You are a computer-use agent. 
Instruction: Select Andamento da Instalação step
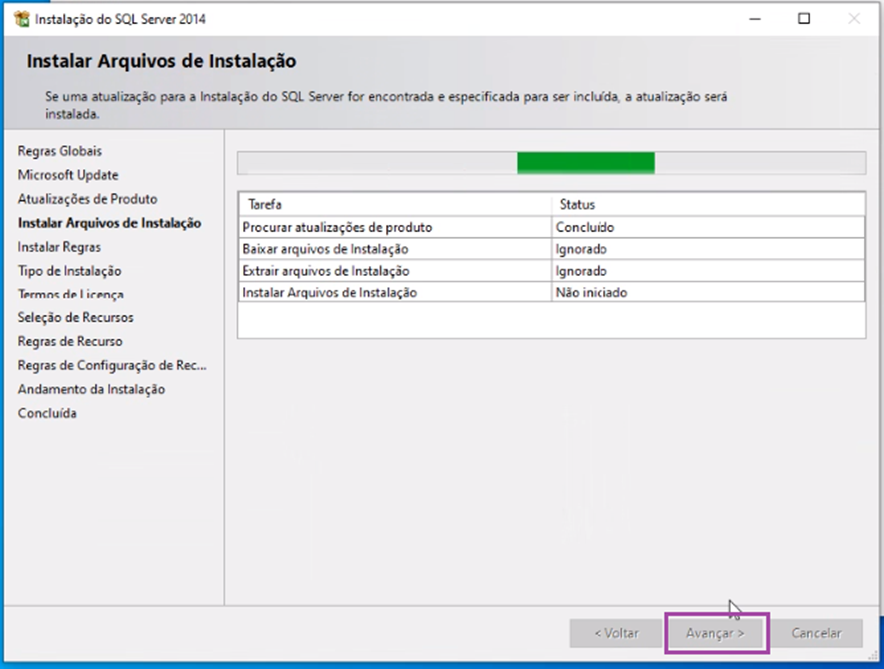point(91,389)
